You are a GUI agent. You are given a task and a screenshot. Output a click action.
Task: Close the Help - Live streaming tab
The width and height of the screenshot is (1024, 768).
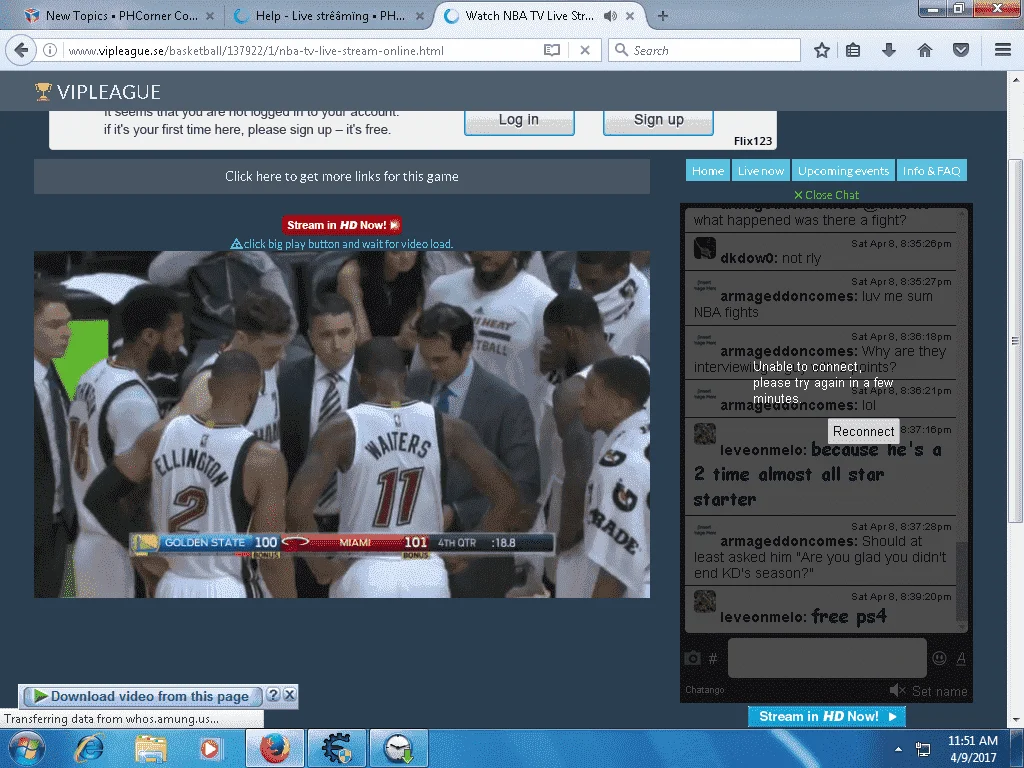(420, 16)
